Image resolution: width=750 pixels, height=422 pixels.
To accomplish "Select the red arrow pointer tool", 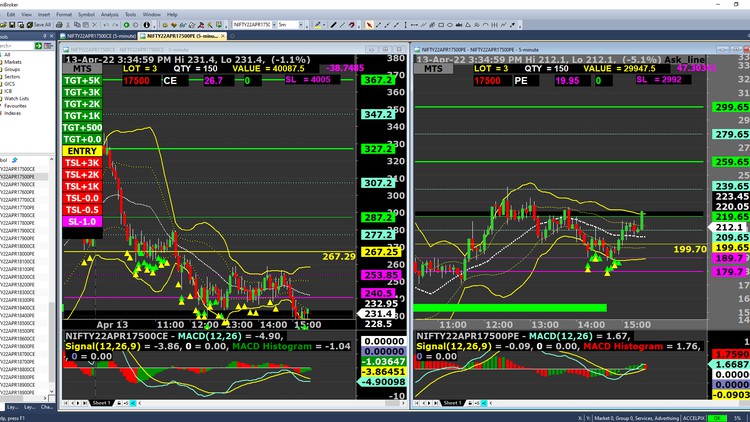I will [x=369, y=25].
